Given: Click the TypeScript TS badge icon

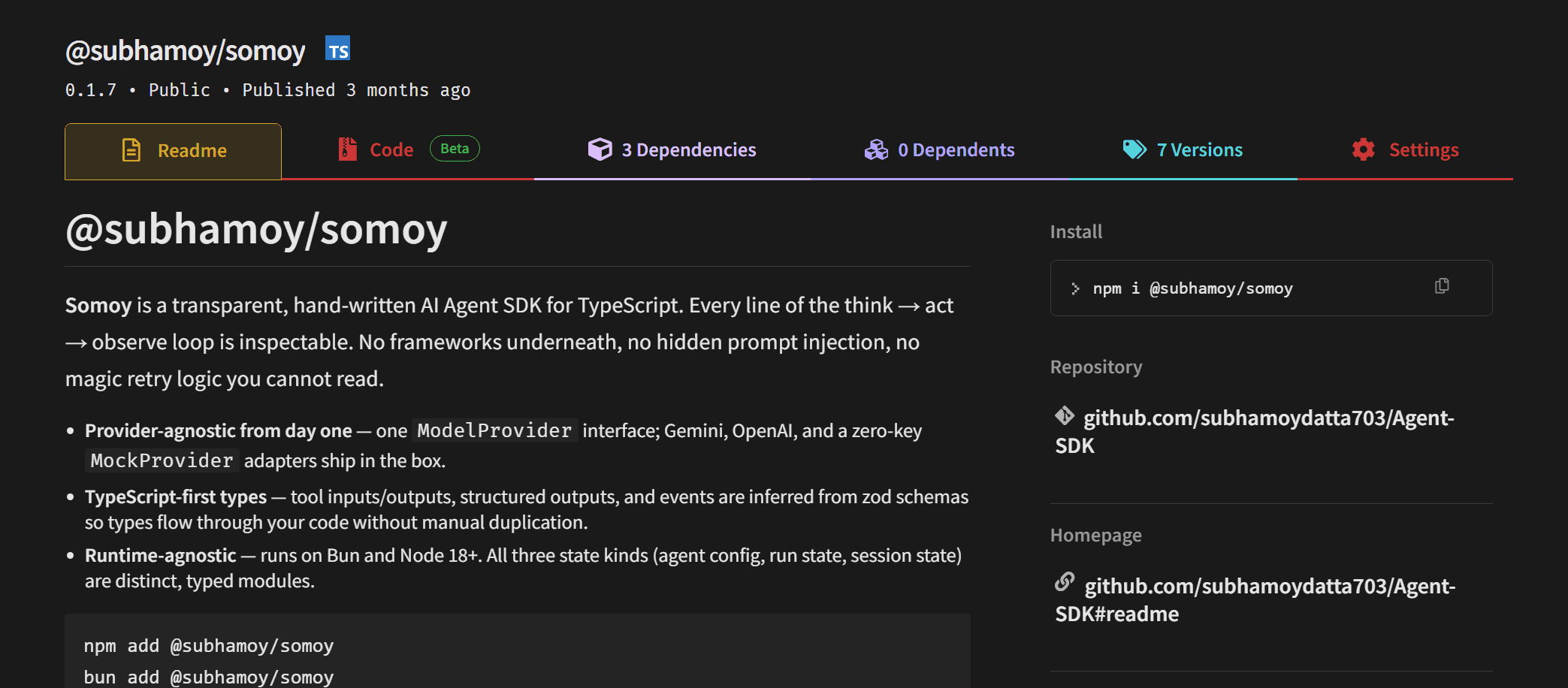Looking at the screenshot, I should click(x=338, y=49).
